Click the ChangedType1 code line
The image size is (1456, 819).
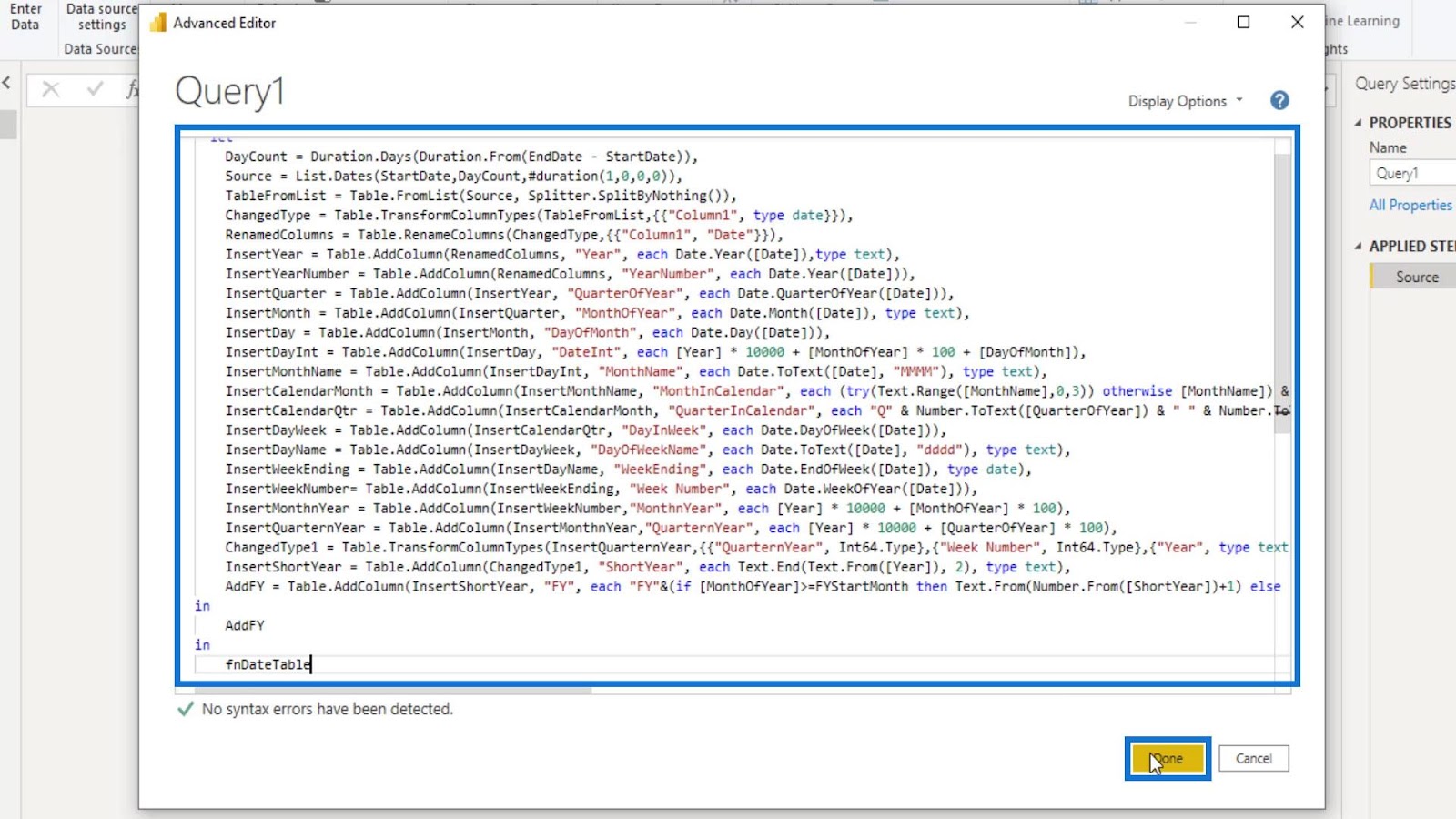pos(756,548)
